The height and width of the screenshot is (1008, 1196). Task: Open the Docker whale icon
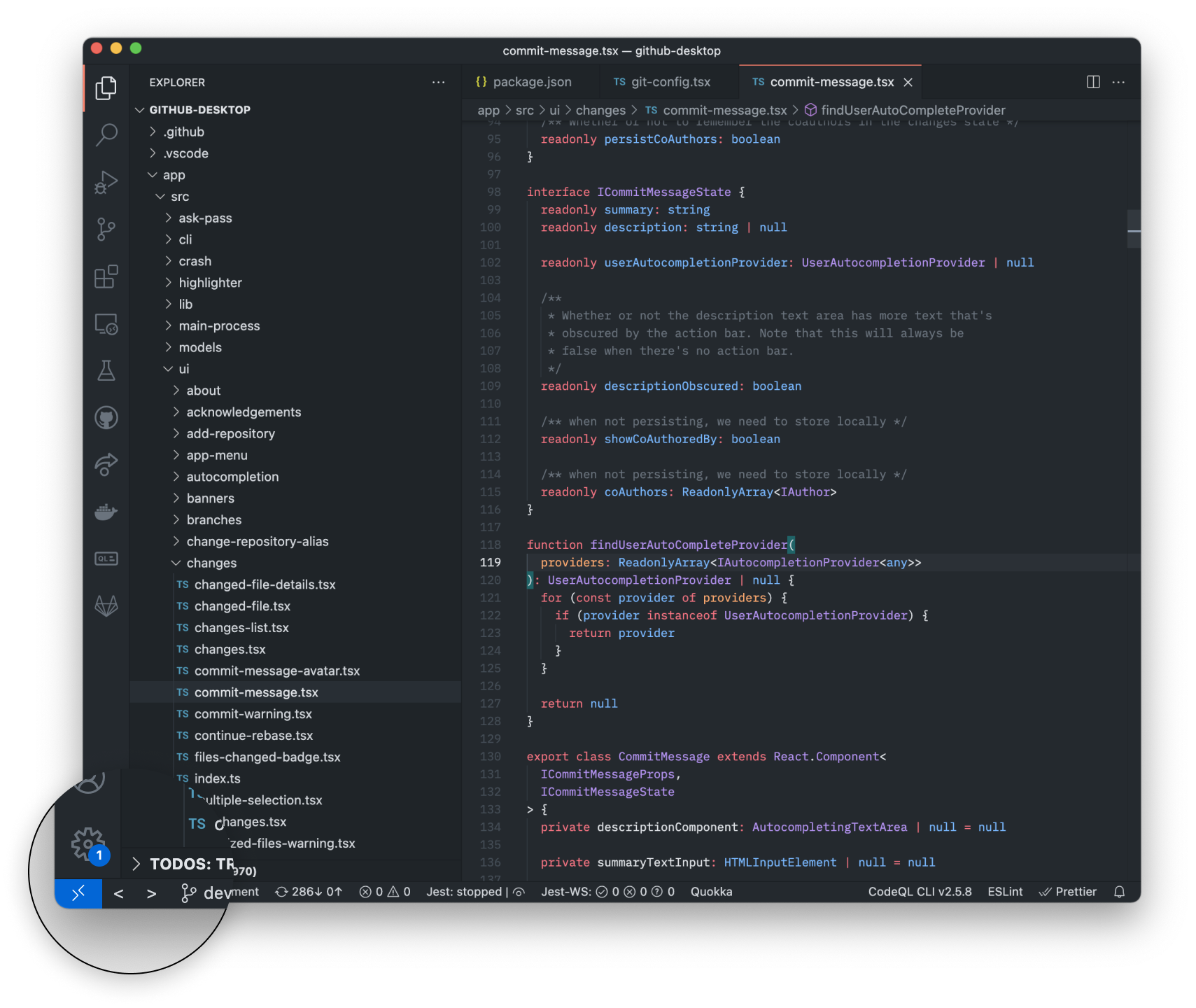click(106, 512)
